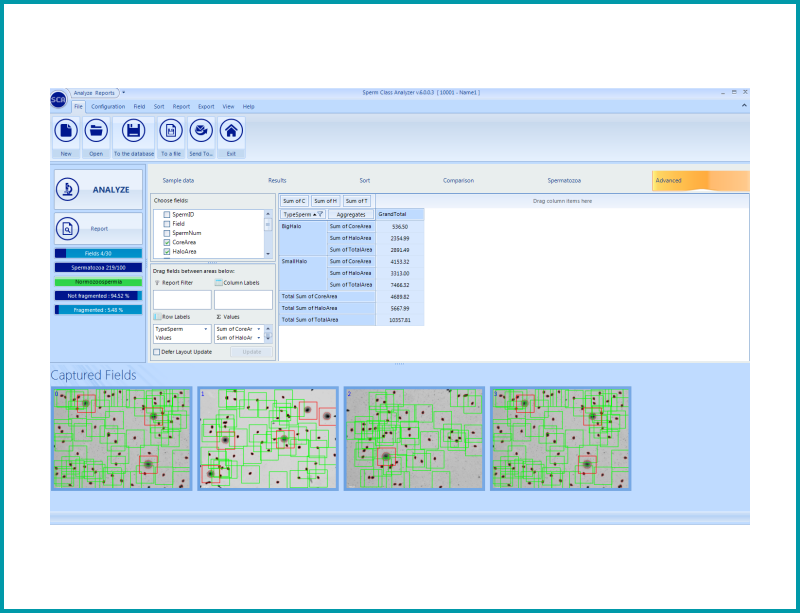Select captured field thumbnail 0
The width and height of the screenshot is (800, 613).
click(121, 439)
